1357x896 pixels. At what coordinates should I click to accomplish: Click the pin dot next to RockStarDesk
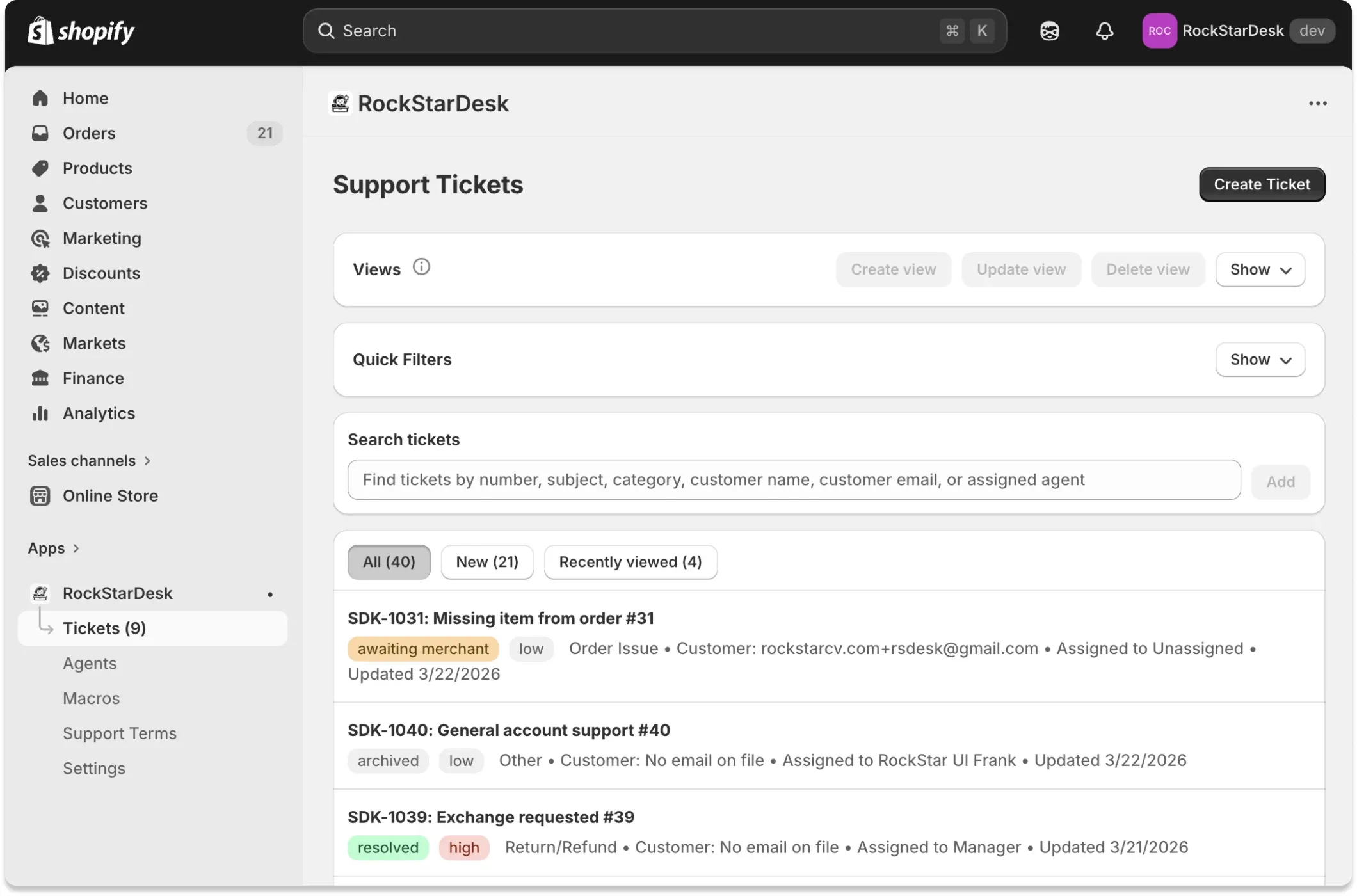270,595
